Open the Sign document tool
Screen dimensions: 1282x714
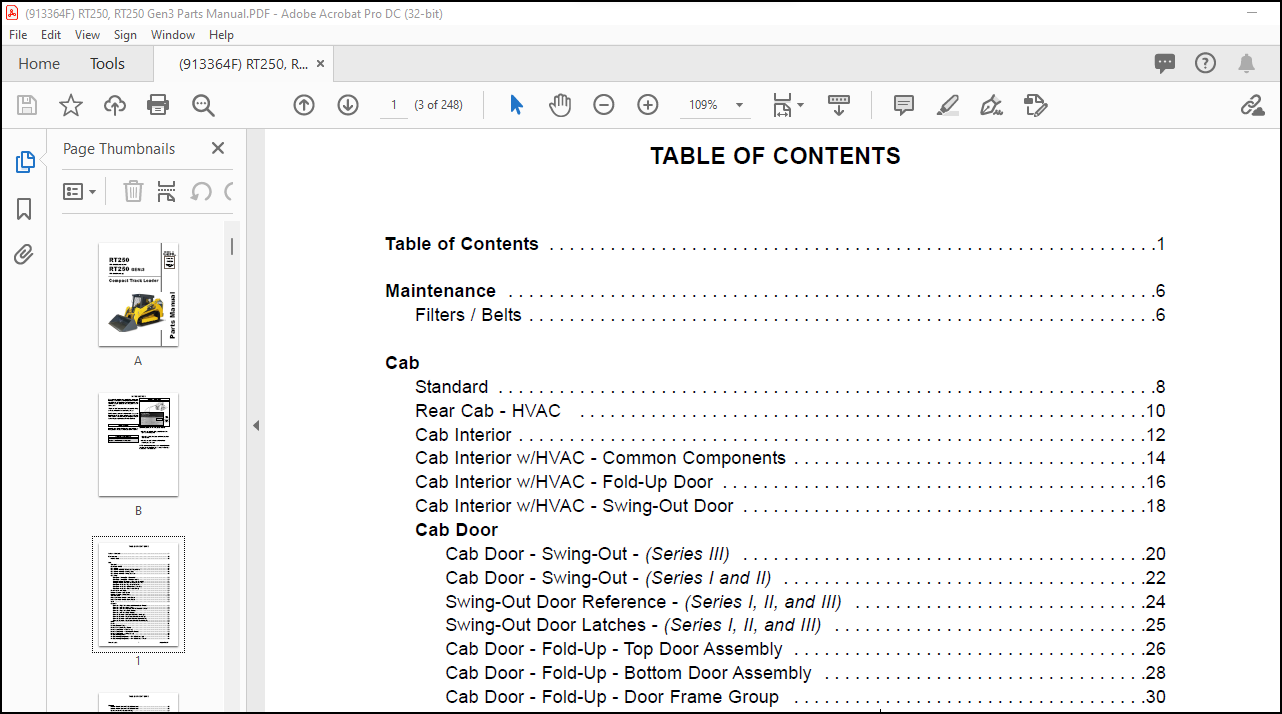point(992,105)
